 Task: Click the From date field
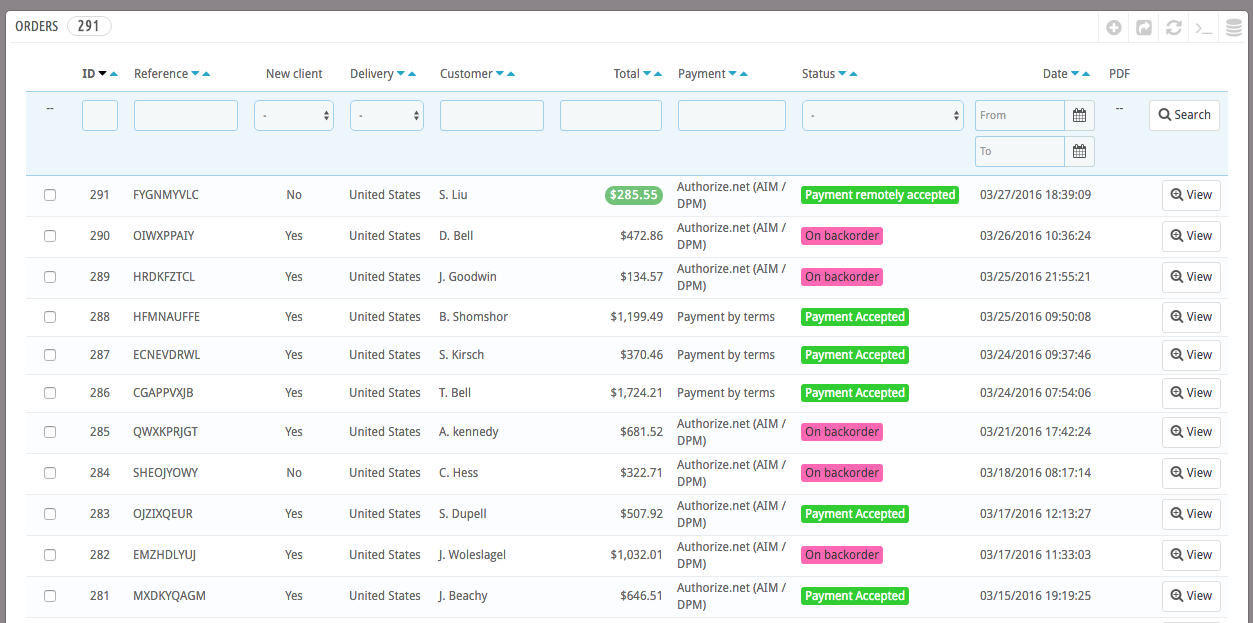pos(1020,115)
